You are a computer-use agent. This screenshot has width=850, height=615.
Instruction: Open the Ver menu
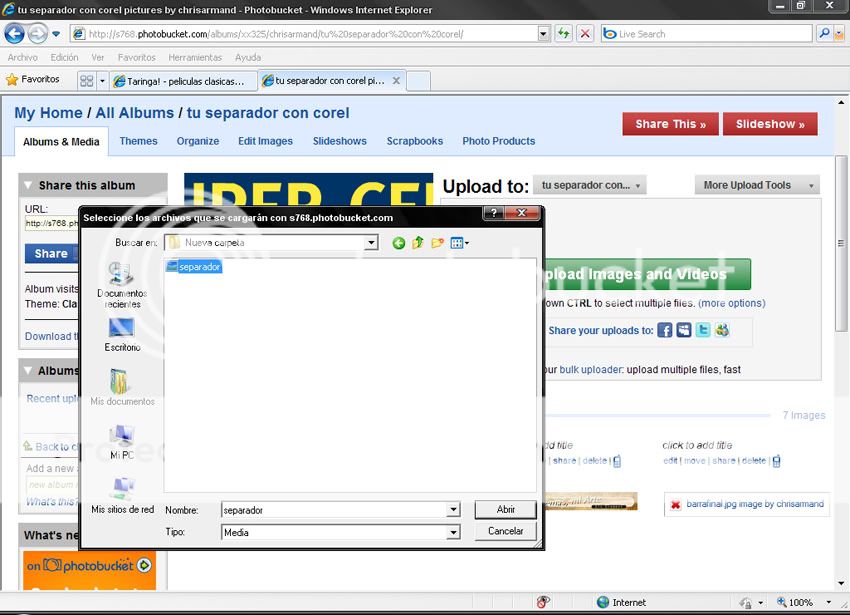point(98,57)
